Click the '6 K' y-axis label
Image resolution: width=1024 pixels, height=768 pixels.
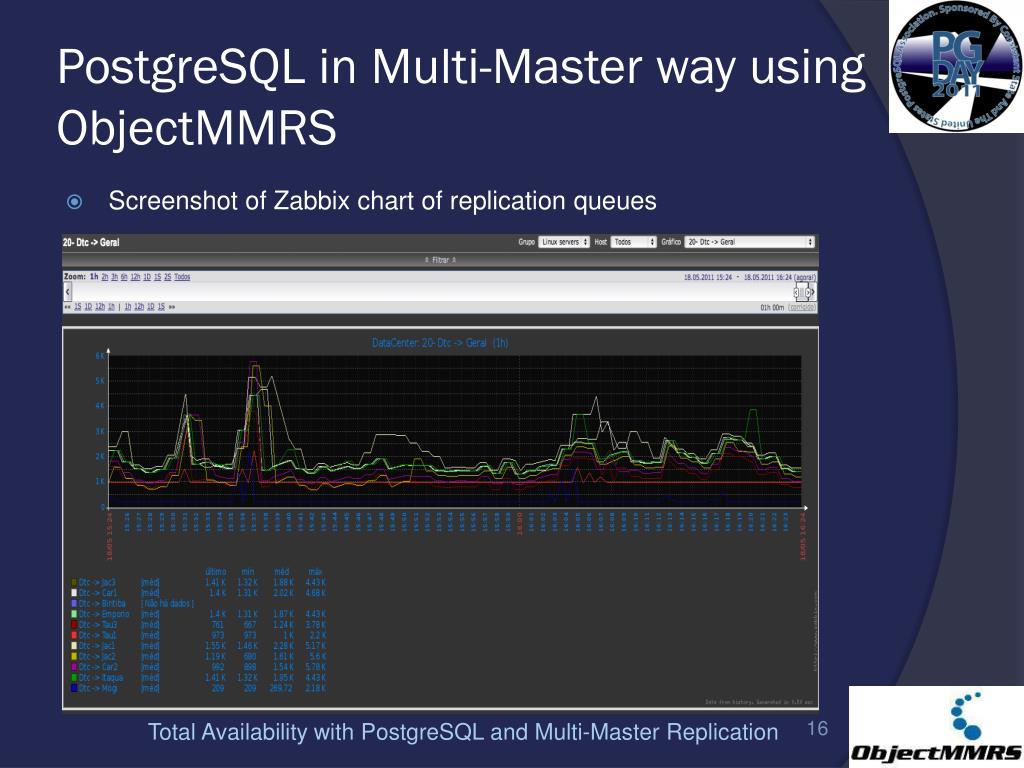[x=100, y=356]
